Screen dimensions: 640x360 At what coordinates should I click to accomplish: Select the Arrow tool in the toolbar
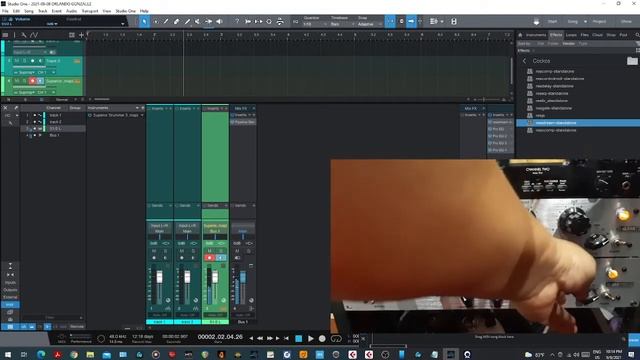coord(144,21)
